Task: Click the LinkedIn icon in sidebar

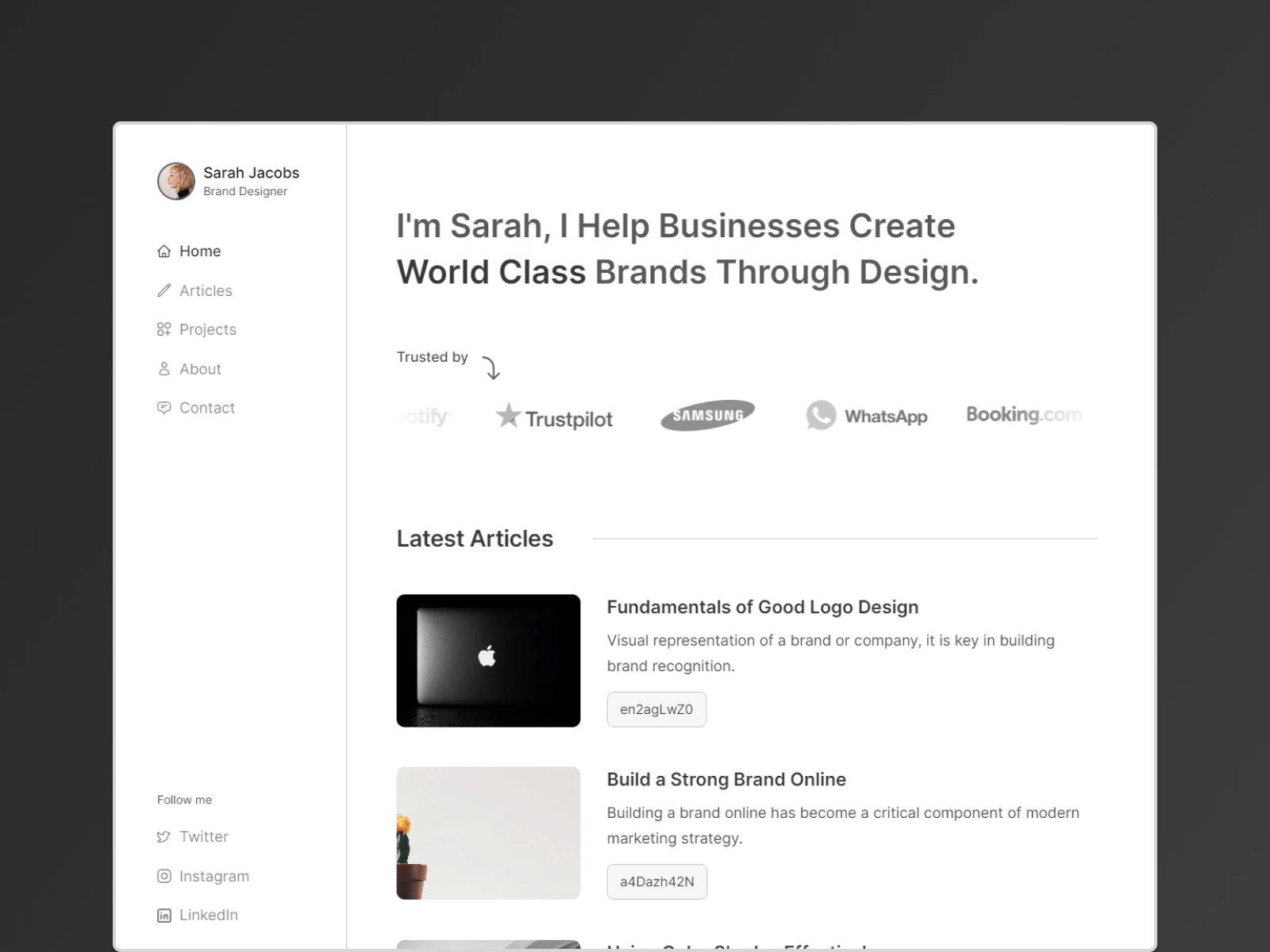Action: tap(164, 916)
